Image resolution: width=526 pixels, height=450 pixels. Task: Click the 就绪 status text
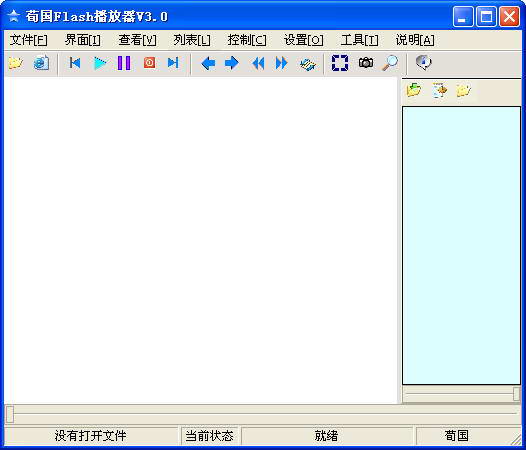pos(326,436)
